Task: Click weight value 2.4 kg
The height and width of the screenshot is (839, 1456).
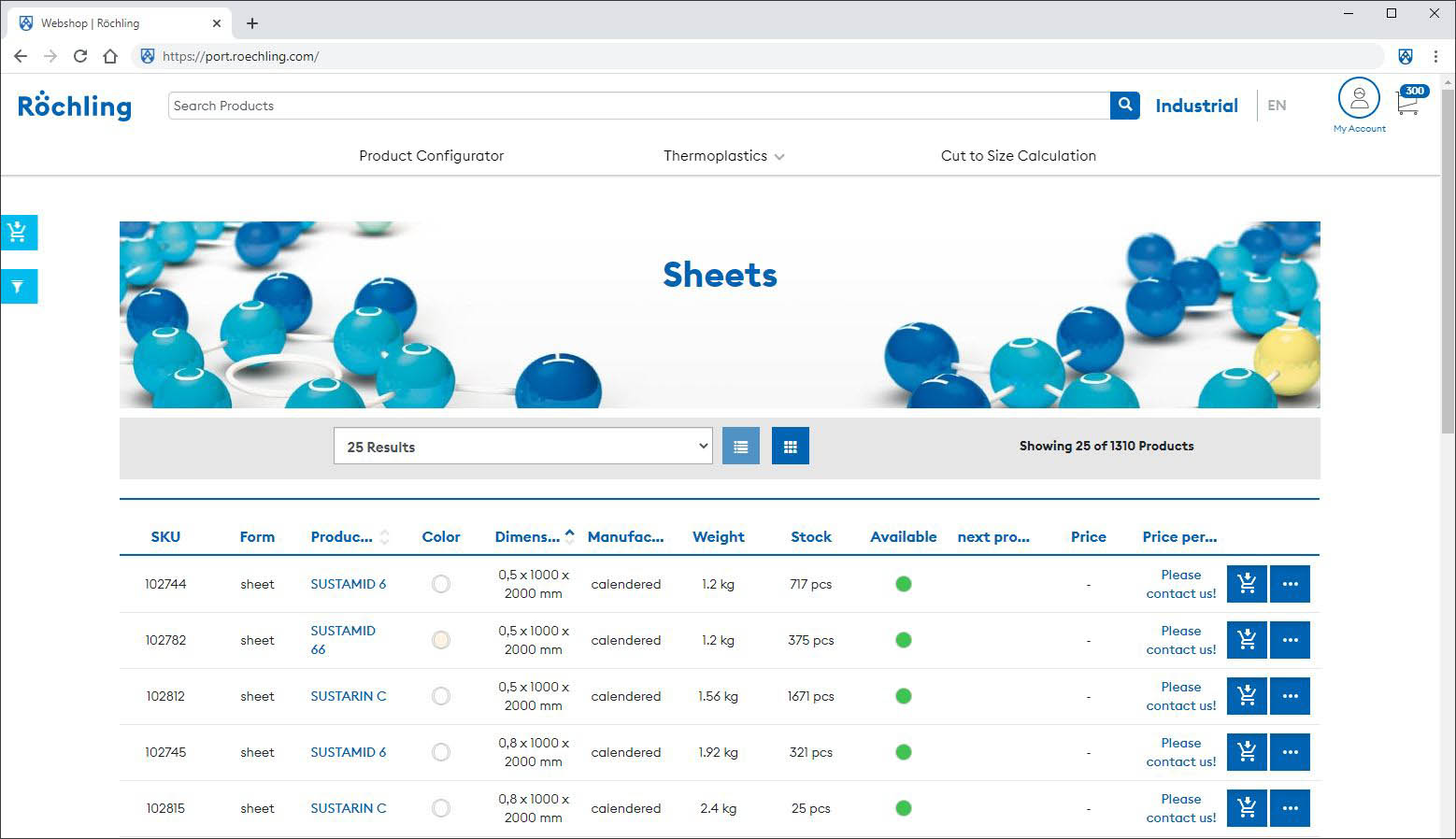Action: click(719, 808)
